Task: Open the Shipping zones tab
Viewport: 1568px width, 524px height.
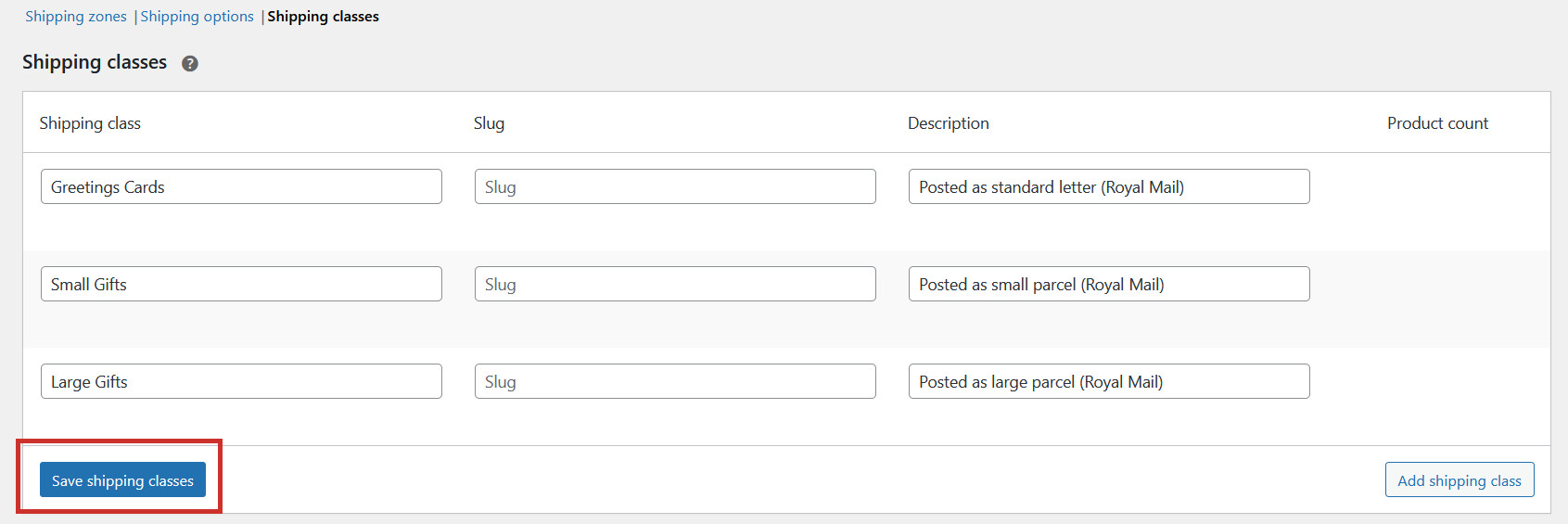Action: [76, 17]
